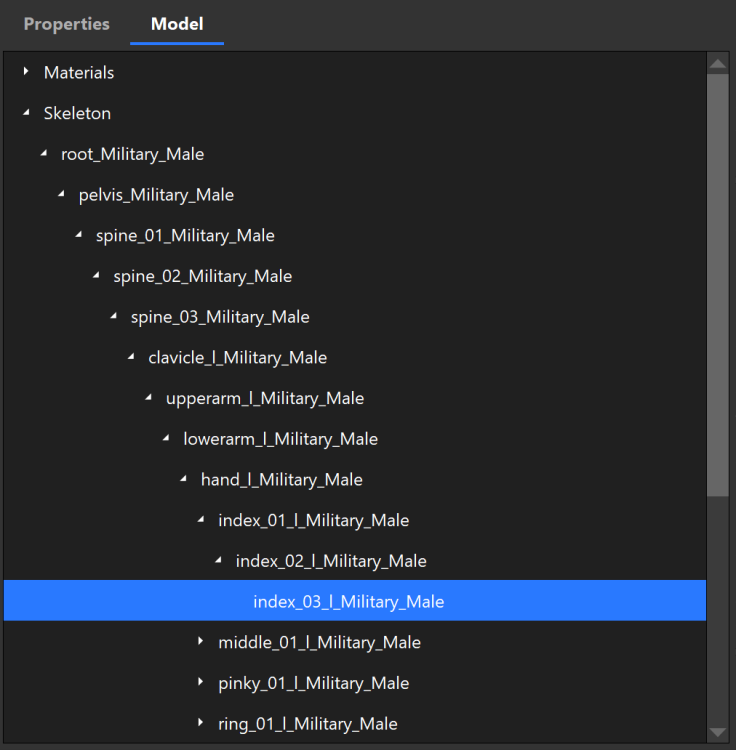Click the upperarm_l_Military_Male item
Image resolution: width=736 pixels, height=750 pixels.
pyautogui.click(x=264, y=398)
